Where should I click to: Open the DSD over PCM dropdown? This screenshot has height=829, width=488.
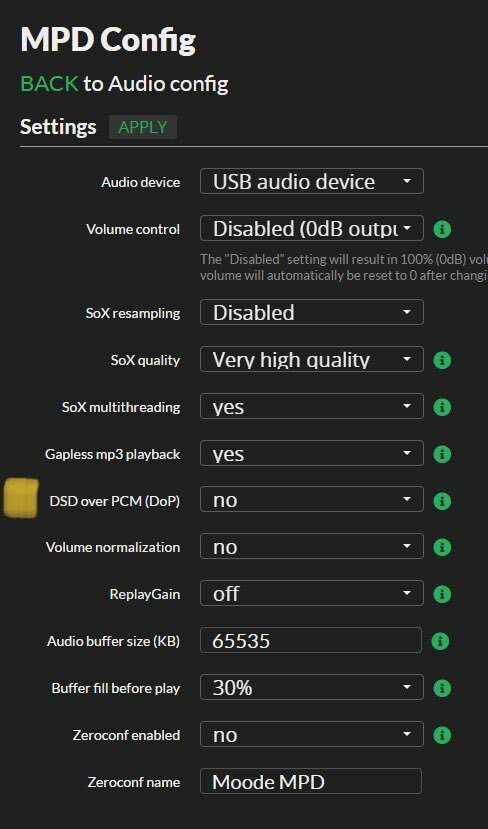[311, 499]
